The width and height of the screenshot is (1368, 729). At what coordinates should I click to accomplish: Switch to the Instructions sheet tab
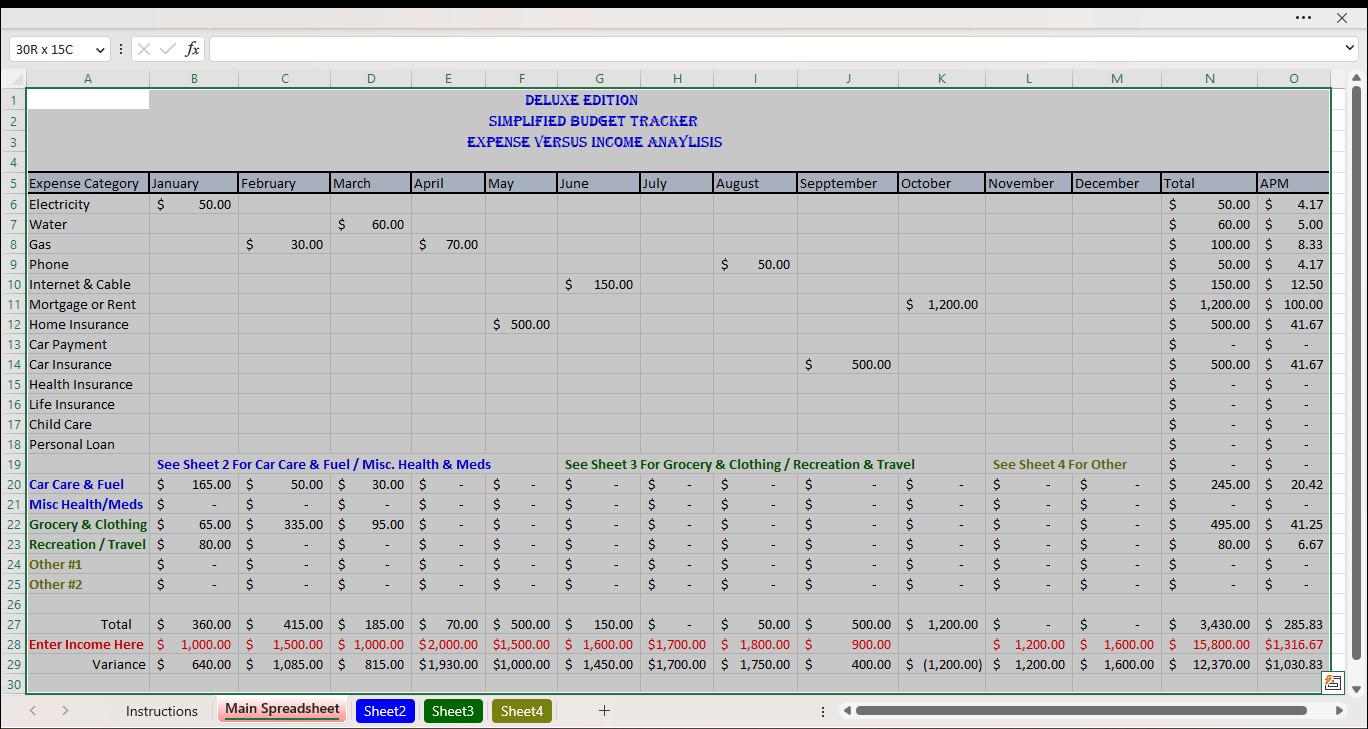(162, 711)
